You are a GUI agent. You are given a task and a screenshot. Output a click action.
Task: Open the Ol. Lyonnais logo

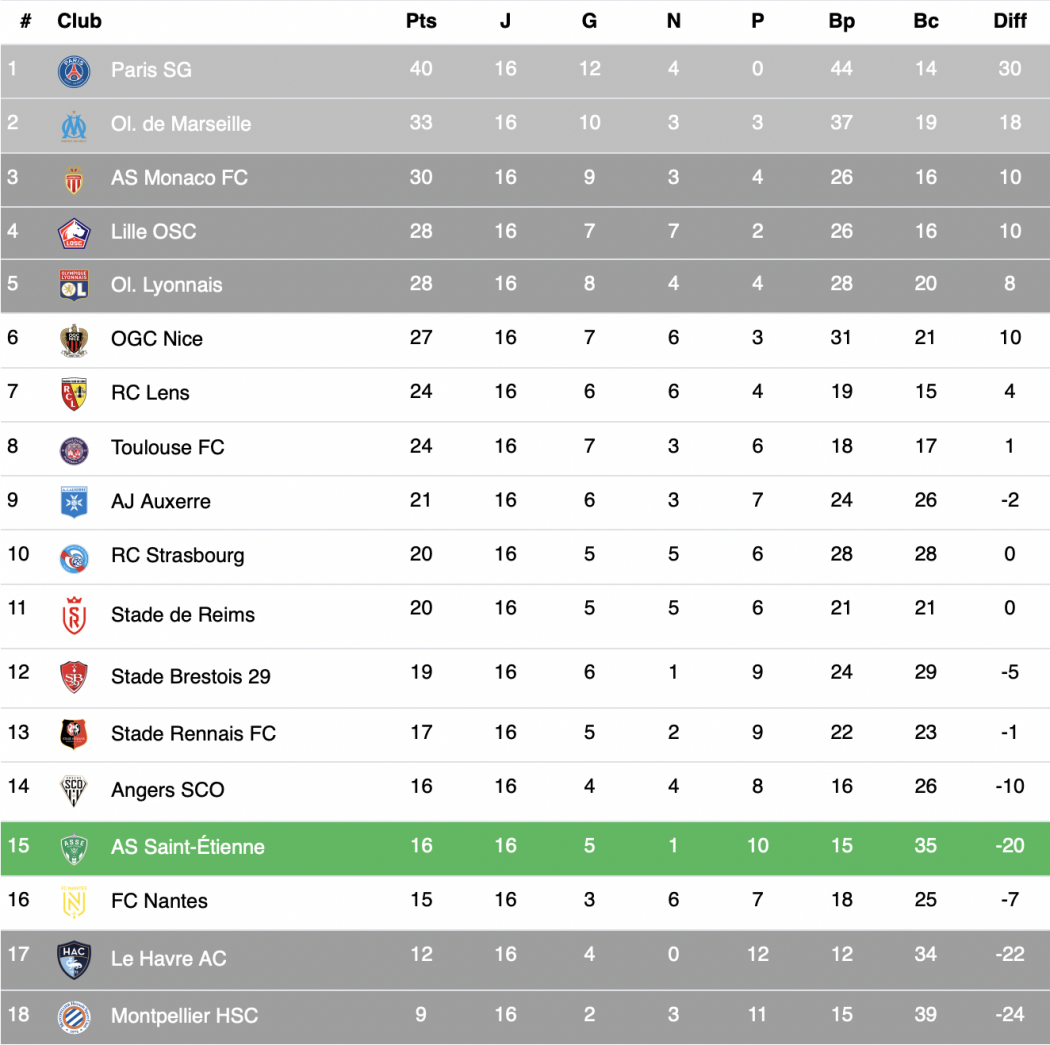[74, 285]
